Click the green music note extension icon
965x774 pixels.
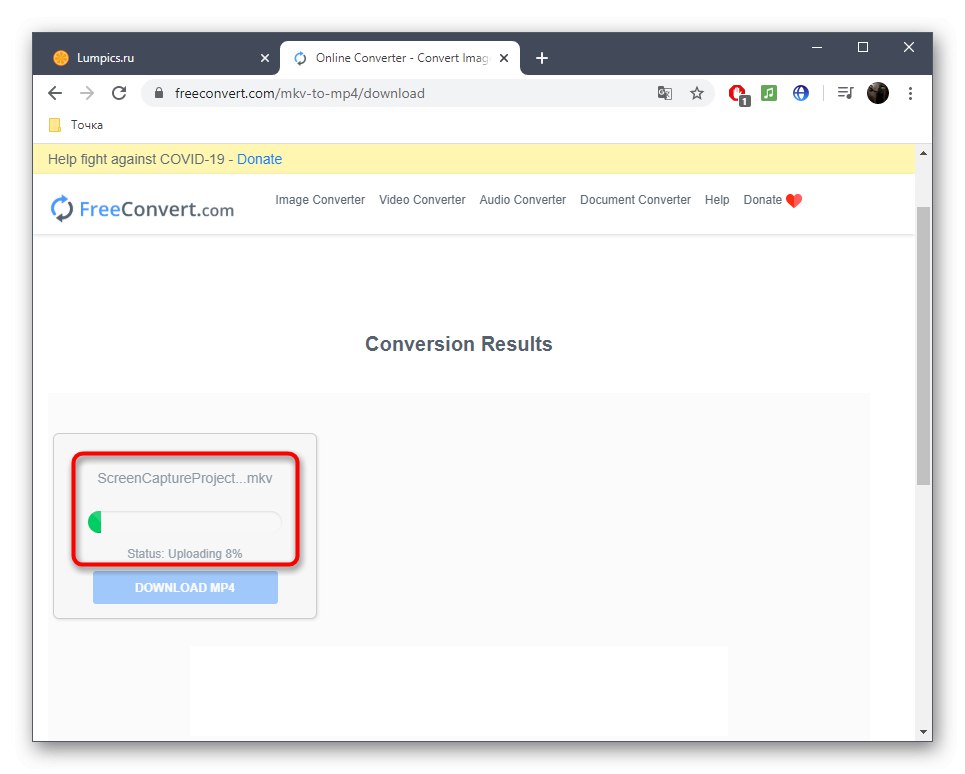(769, 92)
